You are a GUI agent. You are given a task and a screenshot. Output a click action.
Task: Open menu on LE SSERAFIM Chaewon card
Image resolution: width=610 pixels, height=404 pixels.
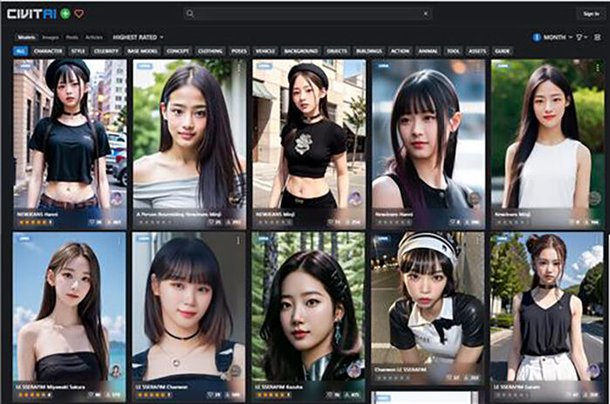click(238, 241)
